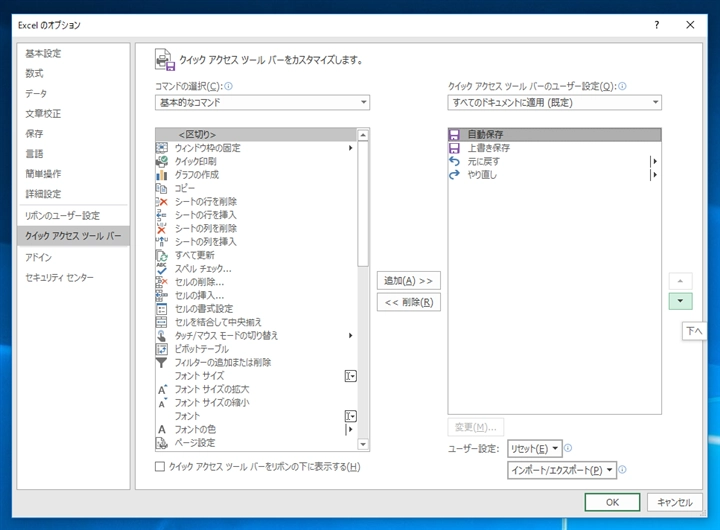
Task: Expand the 元に戻す split arrow in right list
Action: click(x=654, y=161)
